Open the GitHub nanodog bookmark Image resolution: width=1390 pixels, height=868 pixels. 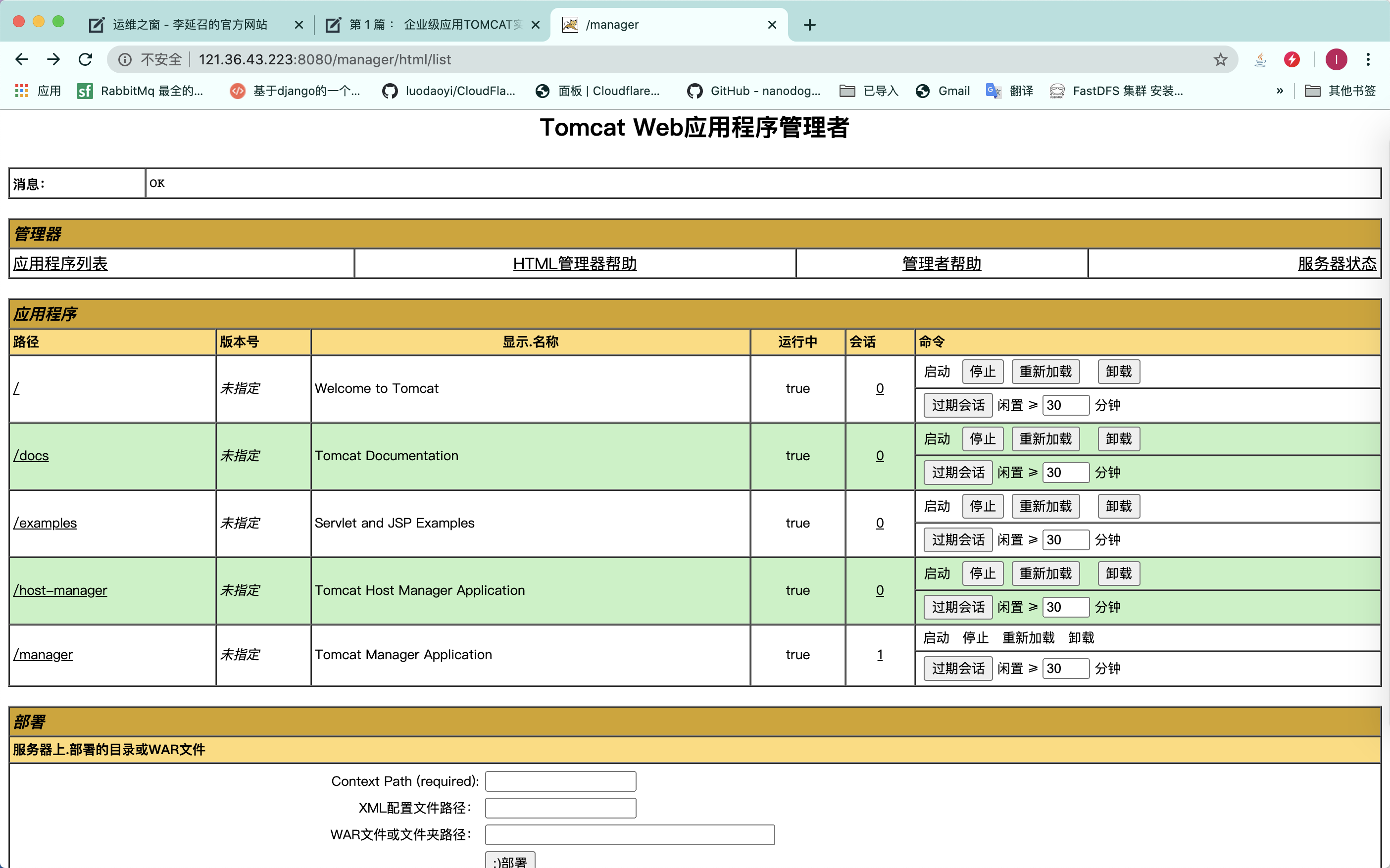[x=754, y=91]
